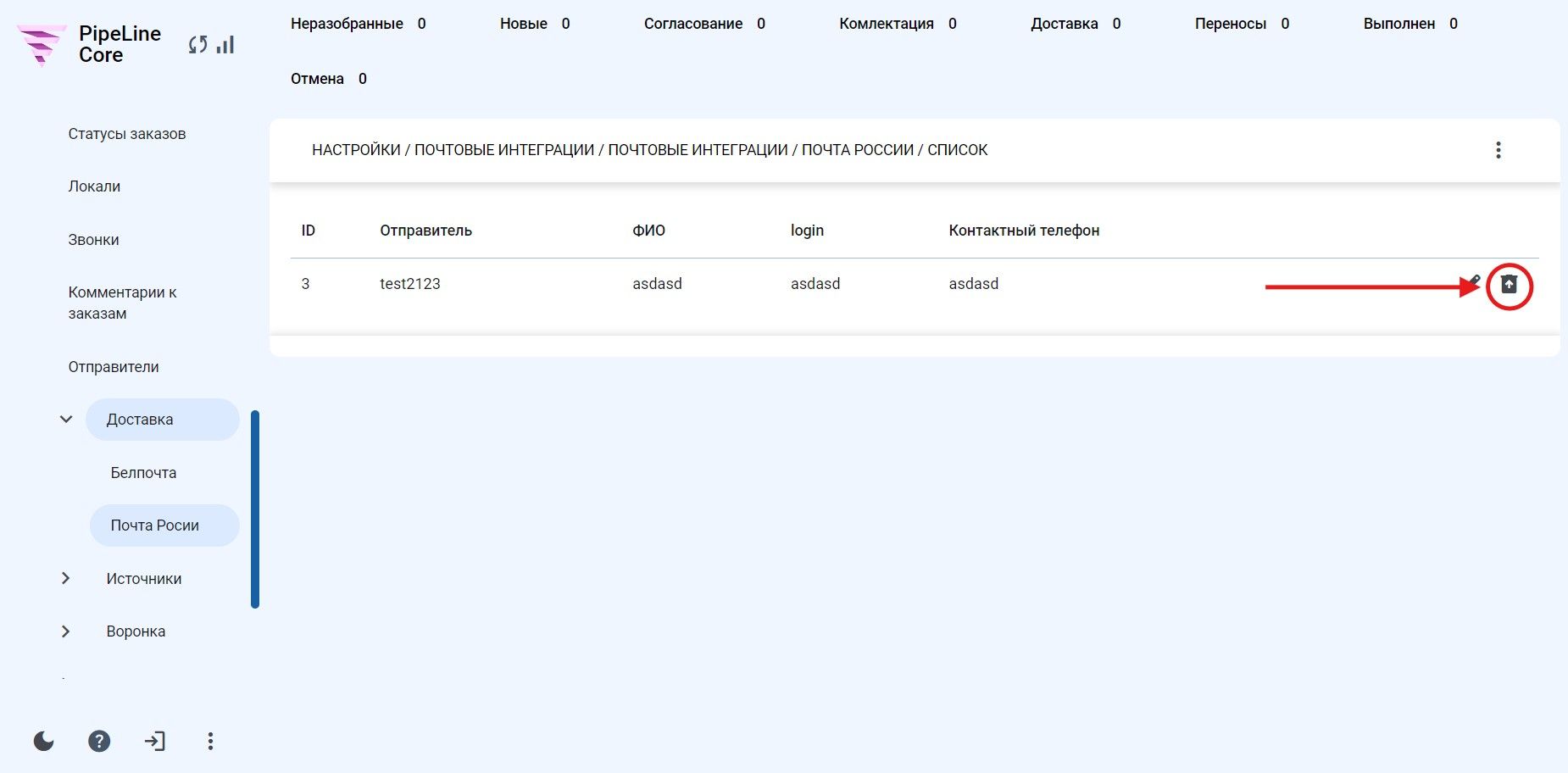
Task: Collapse the Доставка section chevron
Action: (66, 419)
